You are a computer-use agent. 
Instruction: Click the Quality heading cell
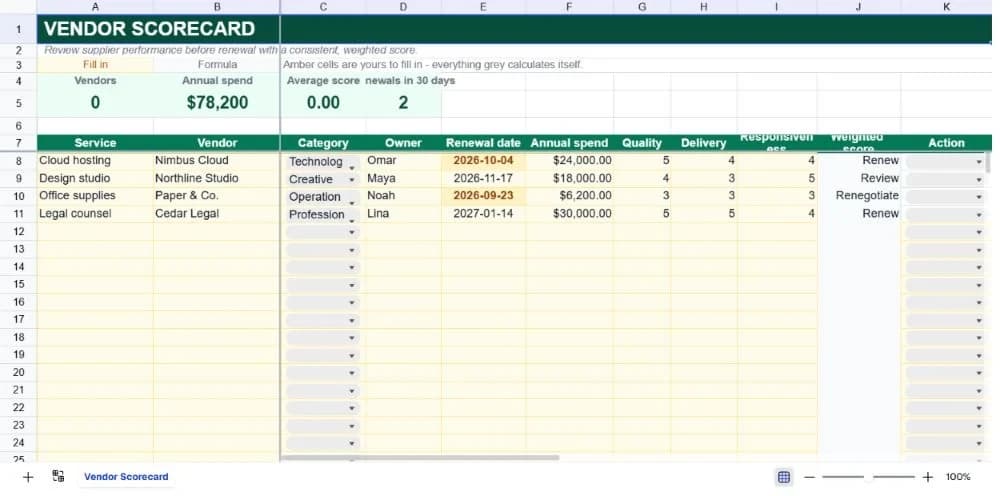point(642,143)
